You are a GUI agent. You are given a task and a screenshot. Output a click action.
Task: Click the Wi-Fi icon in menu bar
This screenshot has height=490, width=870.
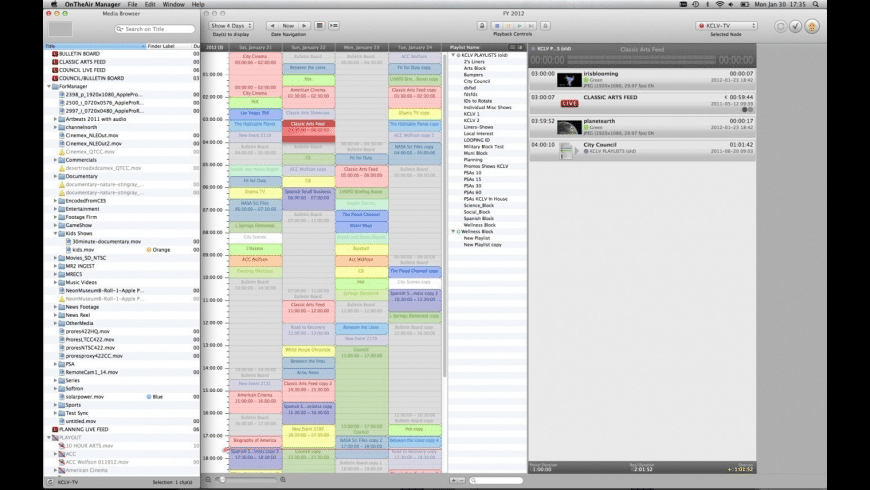pos(720,4)
